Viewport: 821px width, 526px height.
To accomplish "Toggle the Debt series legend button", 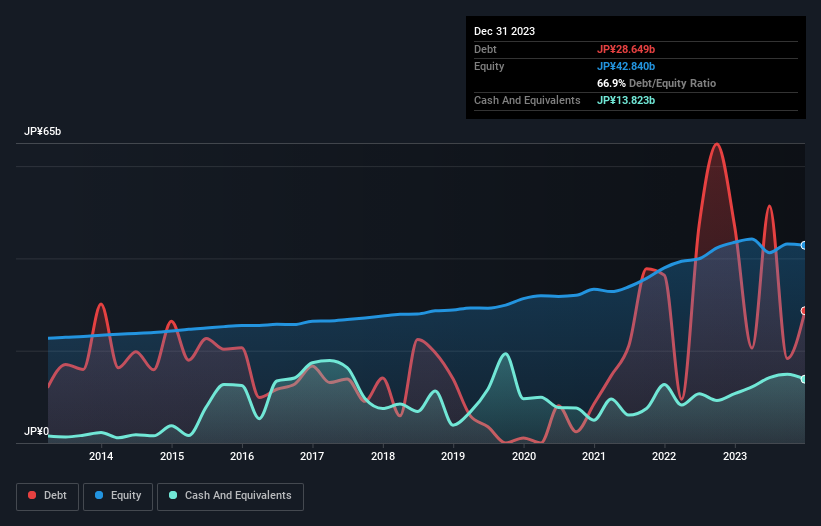I will pos(48,496).
